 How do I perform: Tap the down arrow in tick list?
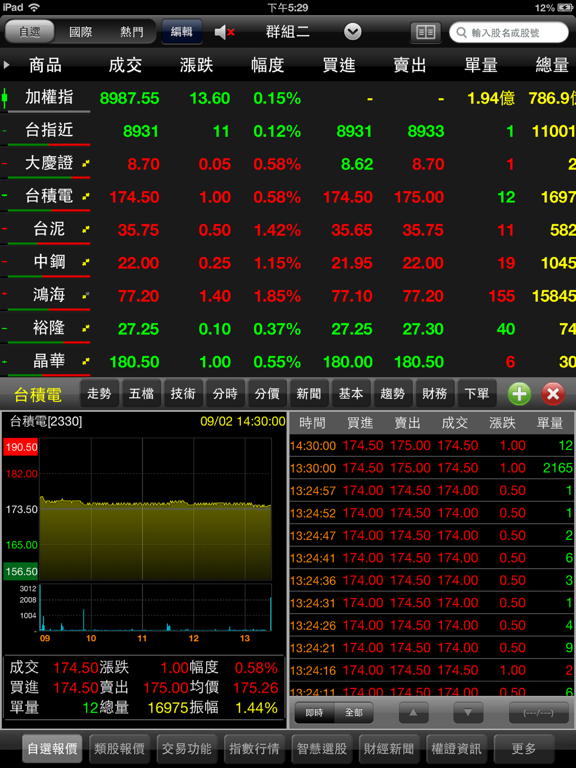pyautogui.click(x=468, y=713)
